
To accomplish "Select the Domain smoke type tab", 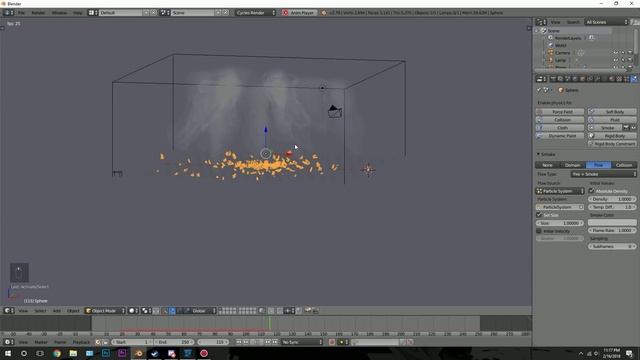I will (573, 165).
